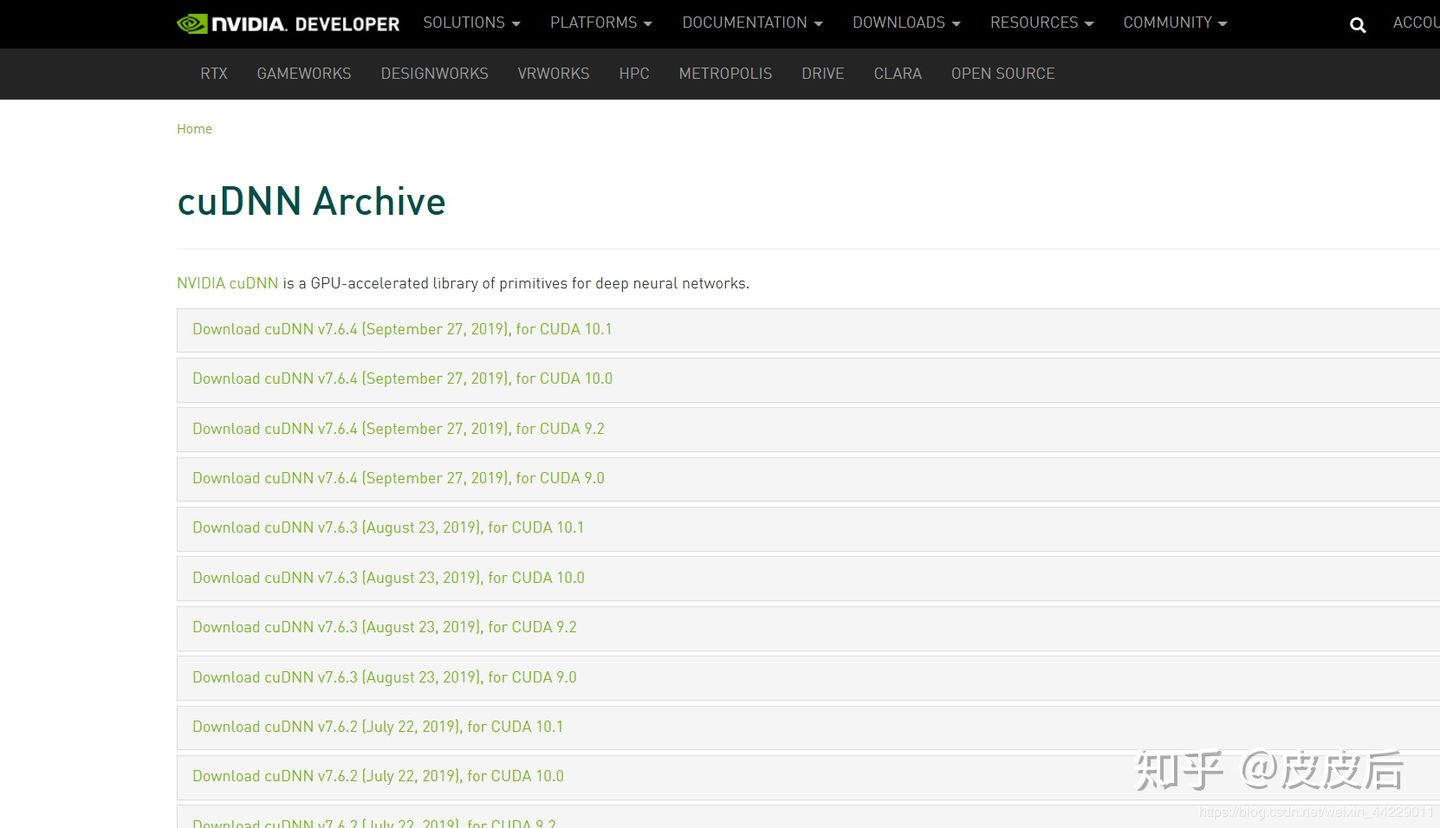
Task: Expand cuDNN v7.6.3 for CUDA 10.0
Action: (388, 578)
